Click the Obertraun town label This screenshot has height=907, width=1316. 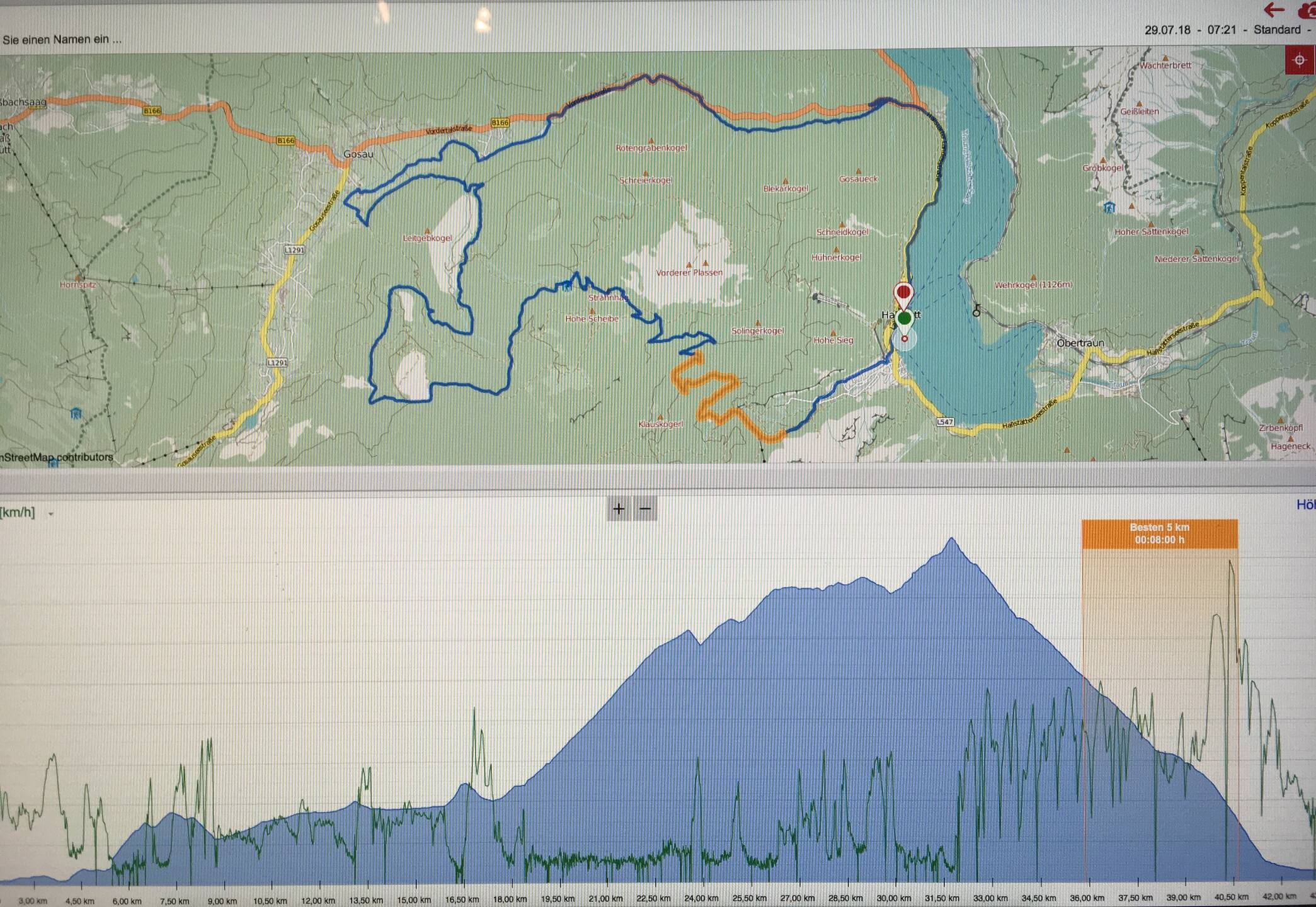[x=1080, y=343]
